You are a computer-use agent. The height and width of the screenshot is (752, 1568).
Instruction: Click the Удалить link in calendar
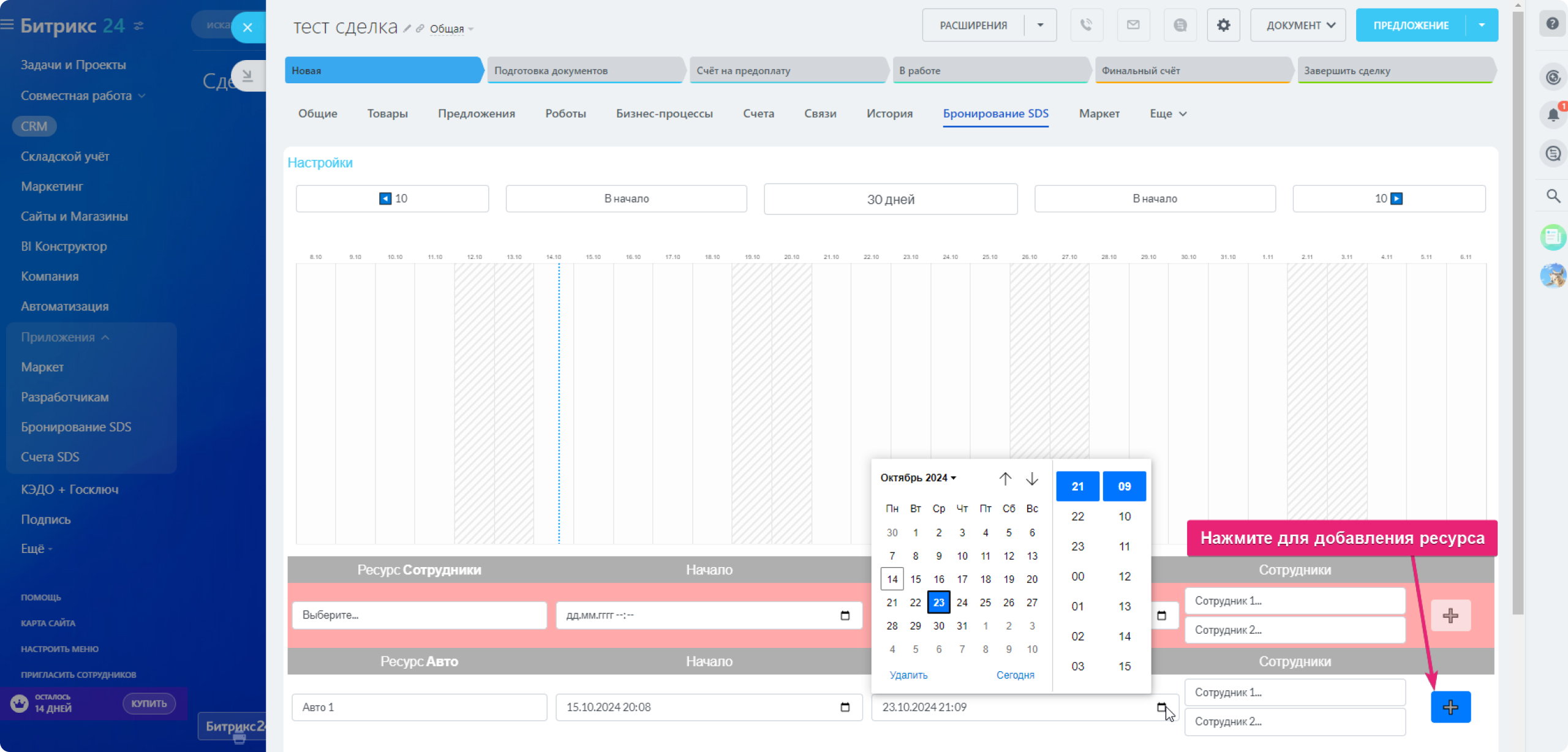908,675
